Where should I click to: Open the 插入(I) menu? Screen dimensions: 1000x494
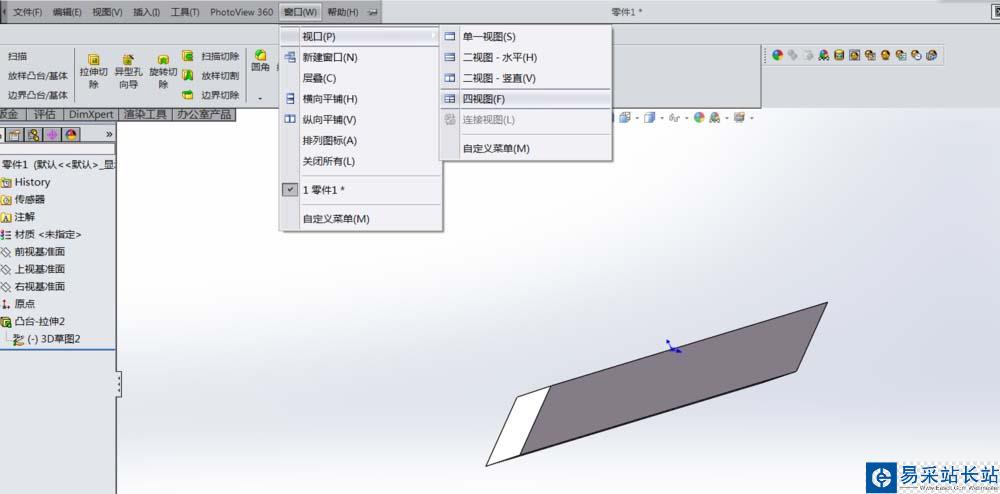pos(147,12)
